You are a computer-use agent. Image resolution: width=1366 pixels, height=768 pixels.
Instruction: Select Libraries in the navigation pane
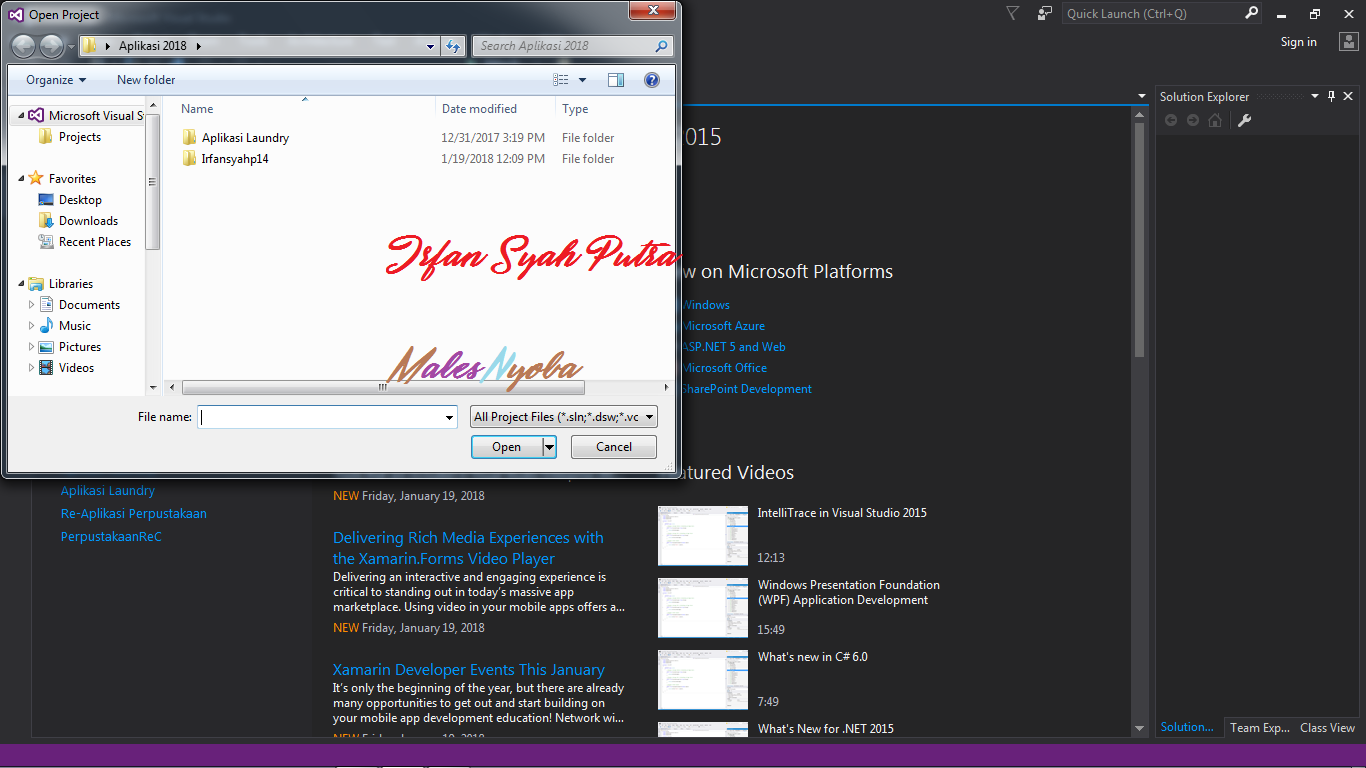coord(71,284)
